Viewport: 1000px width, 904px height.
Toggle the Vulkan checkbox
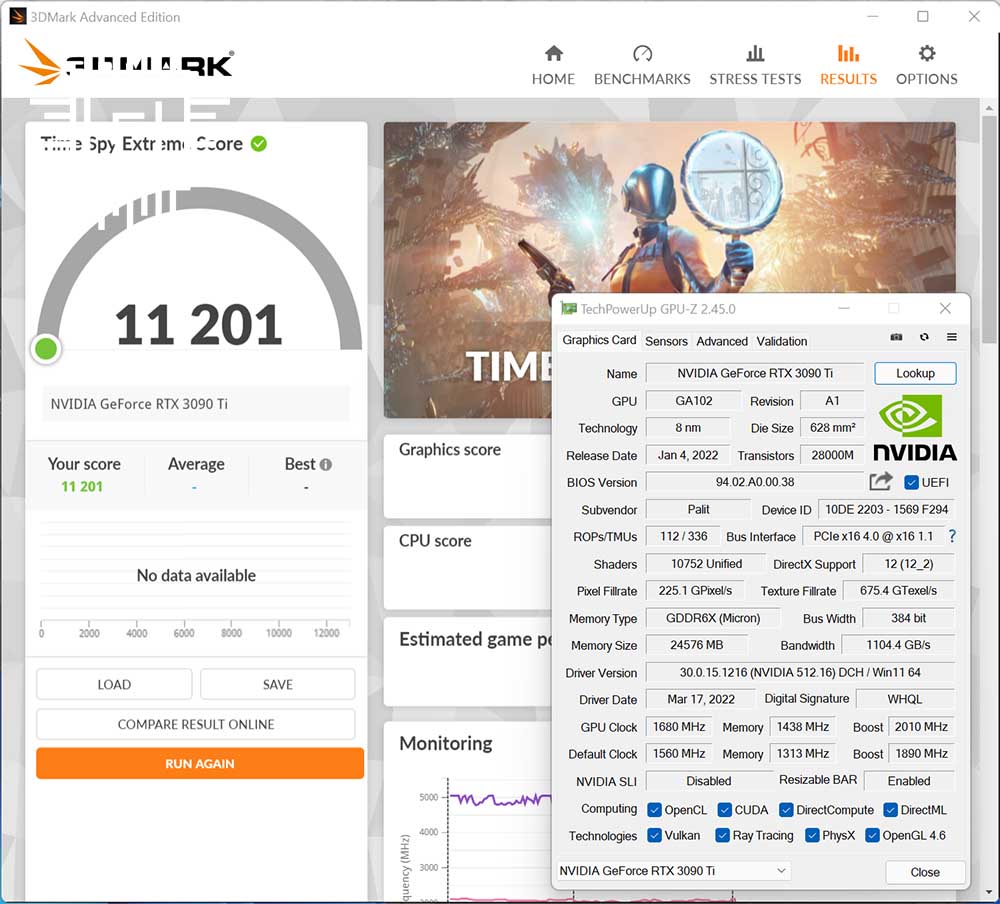tap(654, 835)
